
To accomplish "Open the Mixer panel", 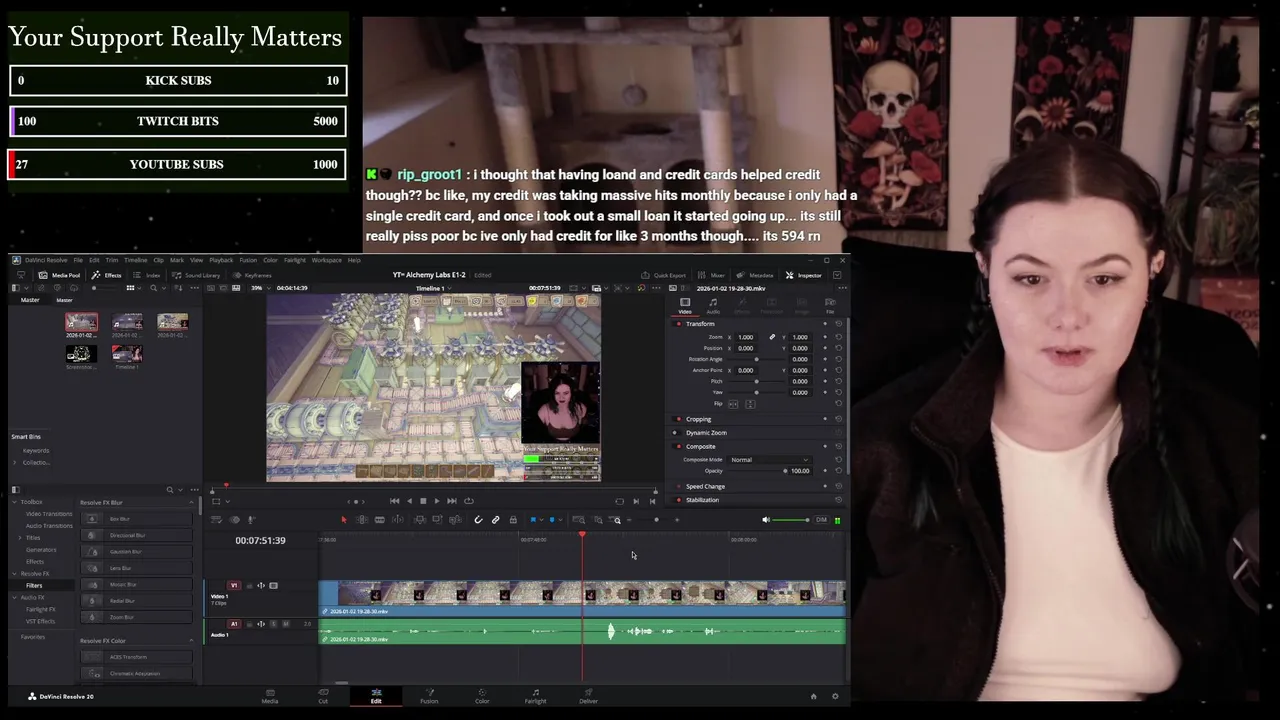I will pyautogui.click(x=712, y=275).
